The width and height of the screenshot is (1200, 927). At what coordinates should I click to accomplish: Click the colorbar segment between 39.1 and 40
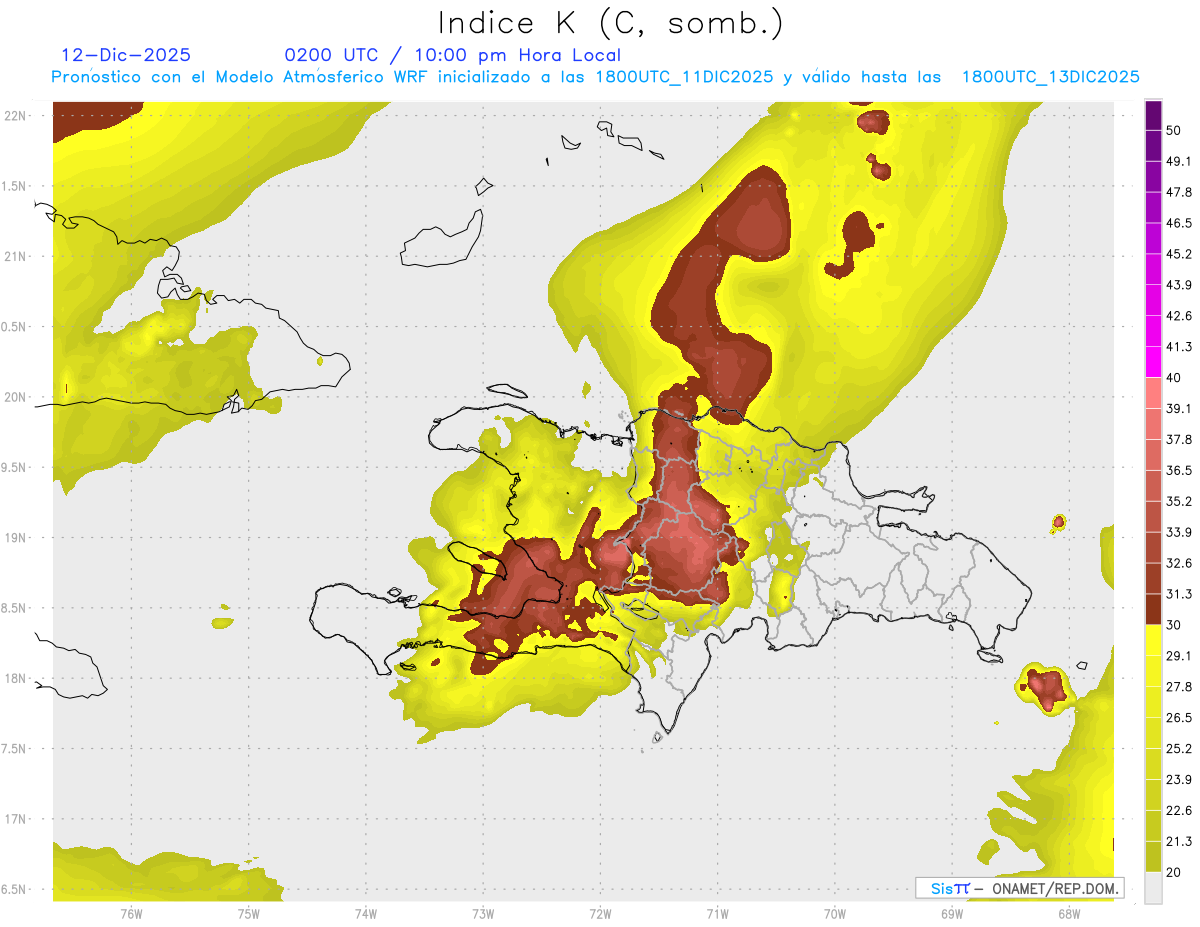(x=1154, y=393)
